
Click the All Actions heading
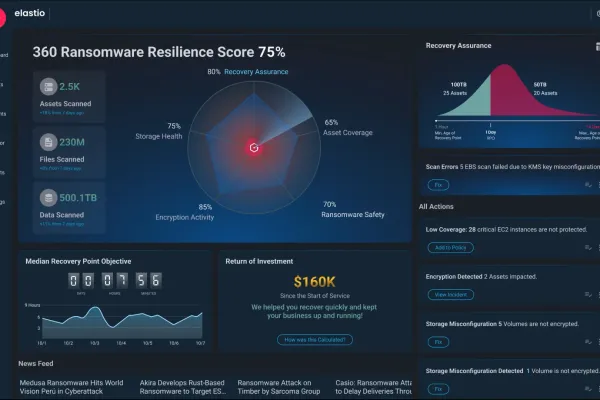436,207
